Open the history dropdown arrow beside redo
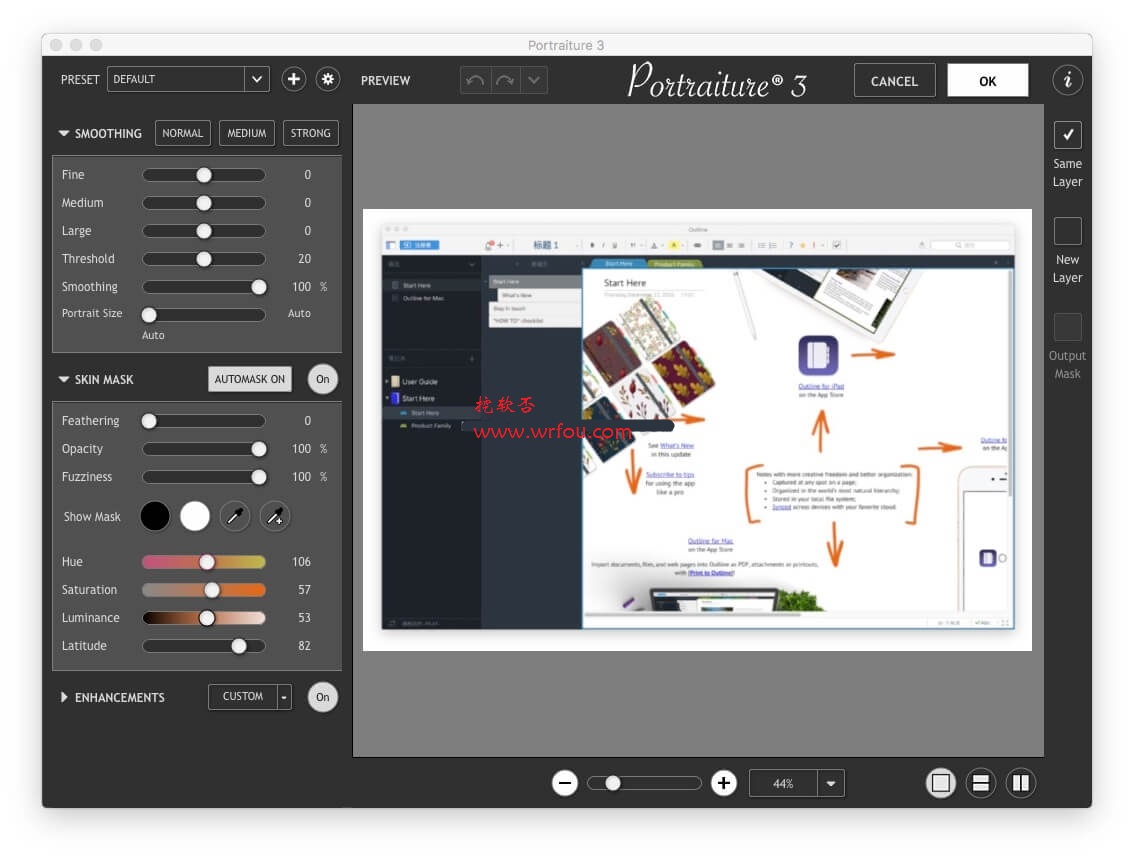Viewport: 1134px width, 858px height. [534, 80]
